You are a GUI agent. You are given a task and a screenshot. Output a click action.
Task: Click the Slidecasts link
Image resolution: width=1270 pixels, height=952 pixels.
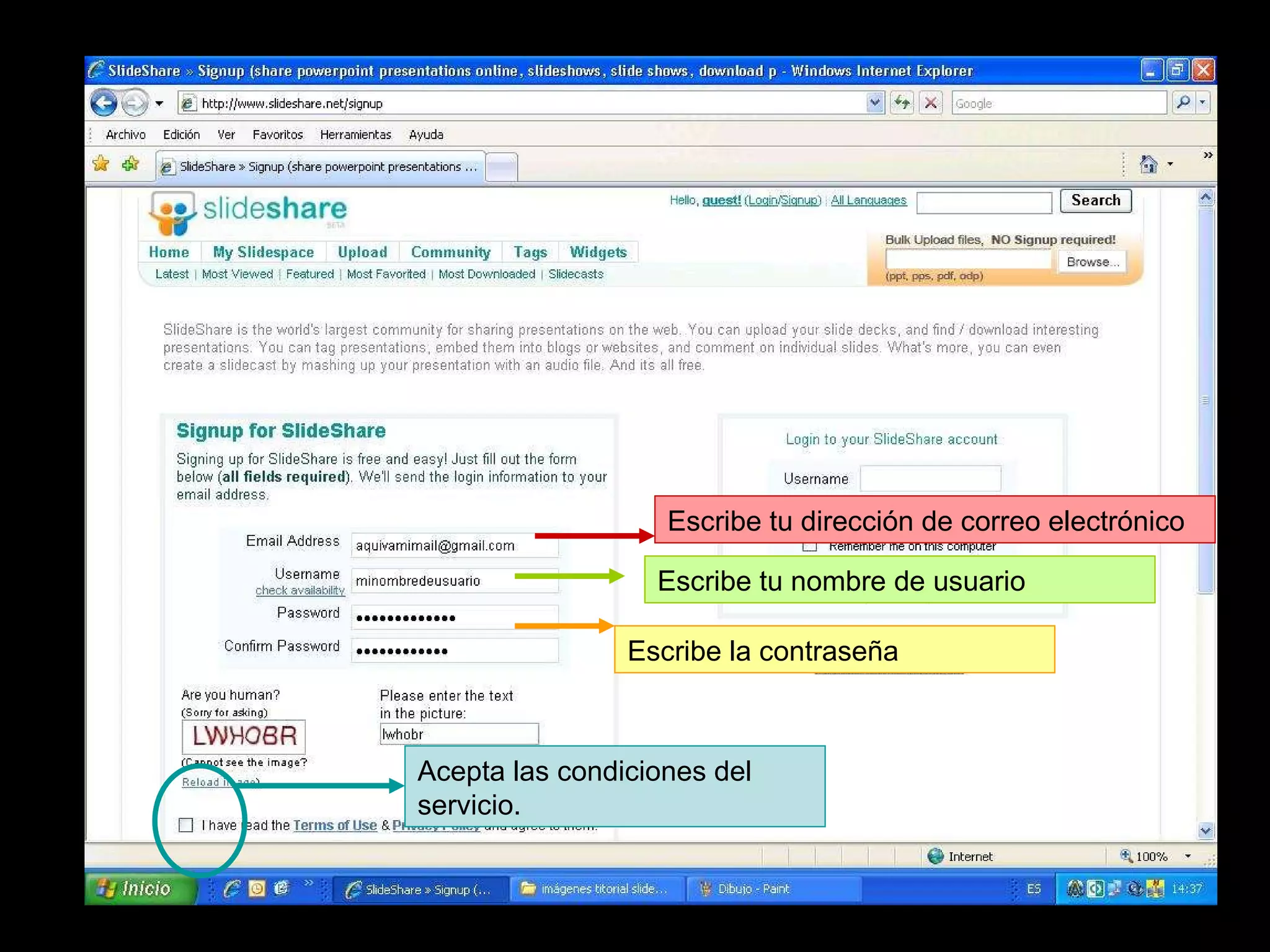(575, 274)
